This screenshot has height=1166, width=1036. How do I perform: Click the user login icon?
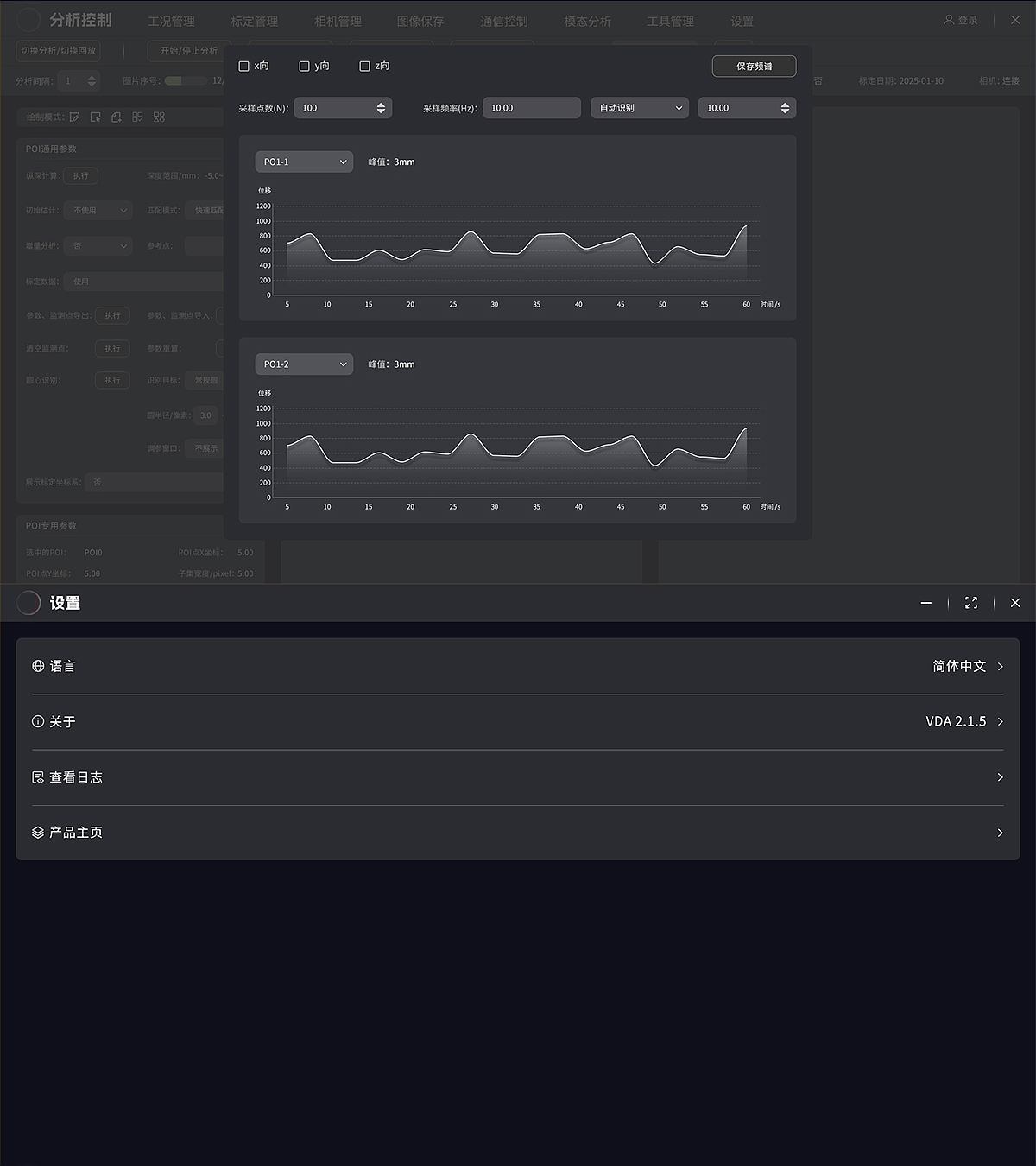949,20
